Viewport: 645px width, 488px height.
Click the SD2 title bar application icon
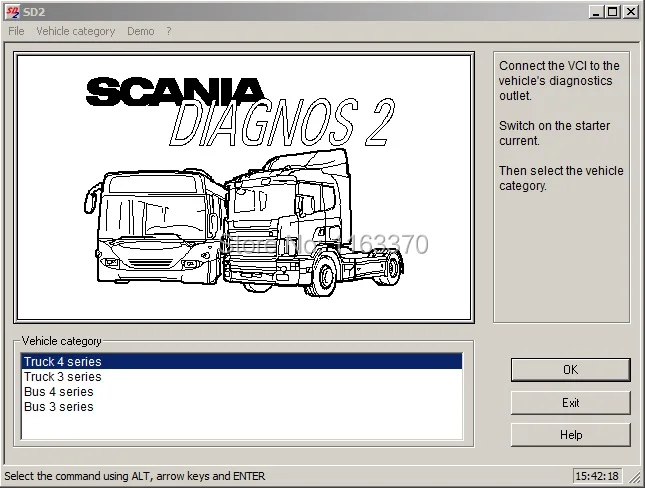pyautogui.click(x=12, y=12)
